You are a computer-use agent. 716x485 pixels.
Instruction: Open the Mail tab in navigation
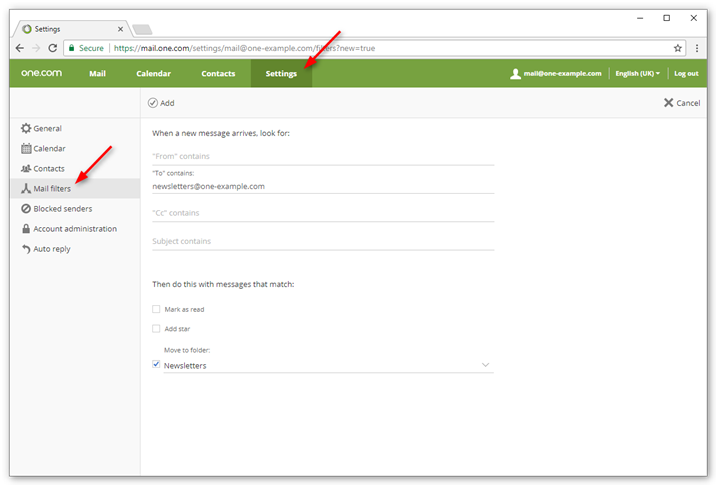(97, 74)
